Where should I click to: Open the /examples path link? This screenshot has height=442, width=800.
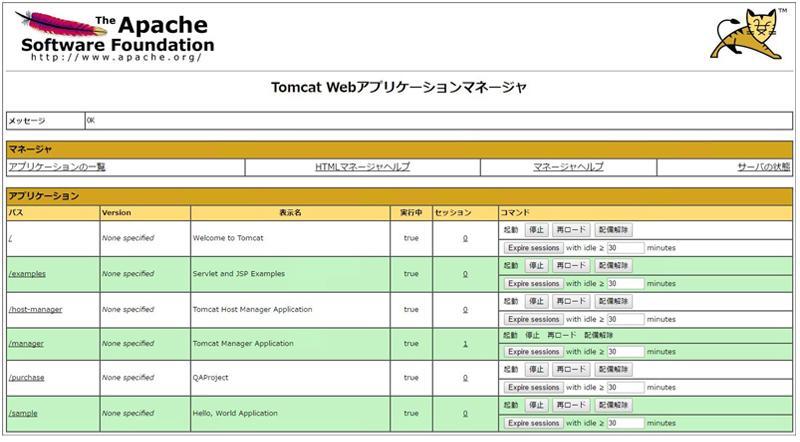pos(27,274)
